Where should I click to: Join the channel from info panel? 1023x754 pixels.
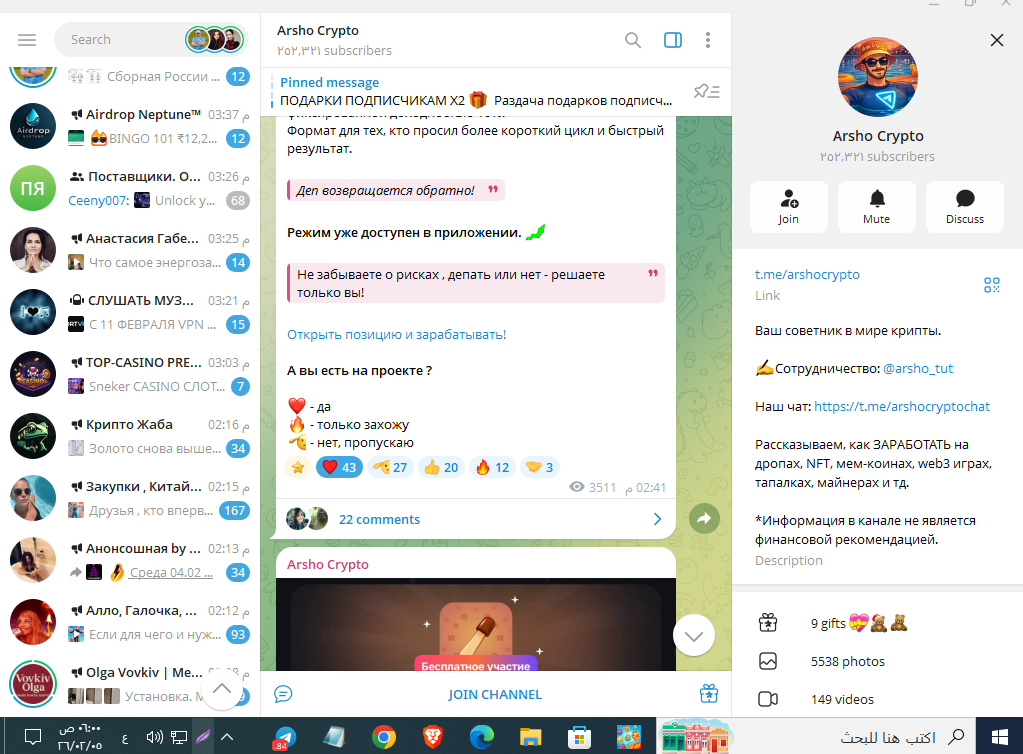pyautogui.click(x=789, y=207)
